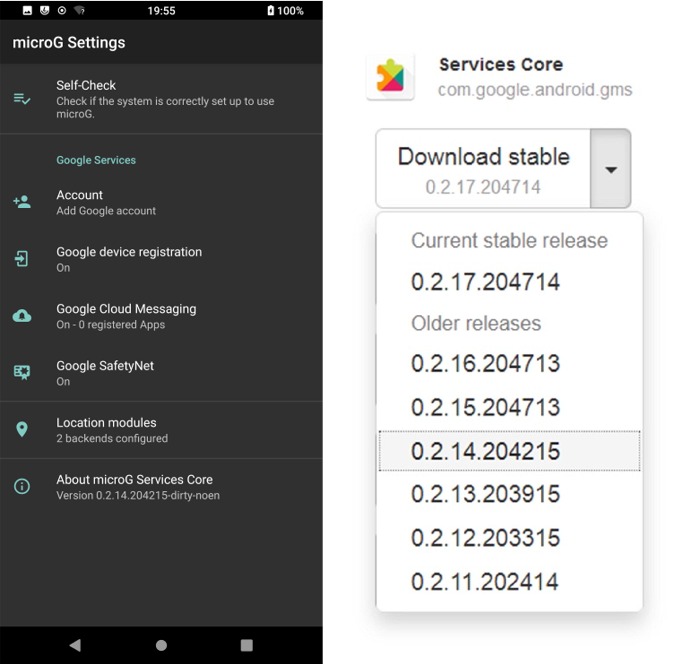Tap the 'On - 0 registered Apps' text
This screenshot has height=664, width=688.
[111, 325]
